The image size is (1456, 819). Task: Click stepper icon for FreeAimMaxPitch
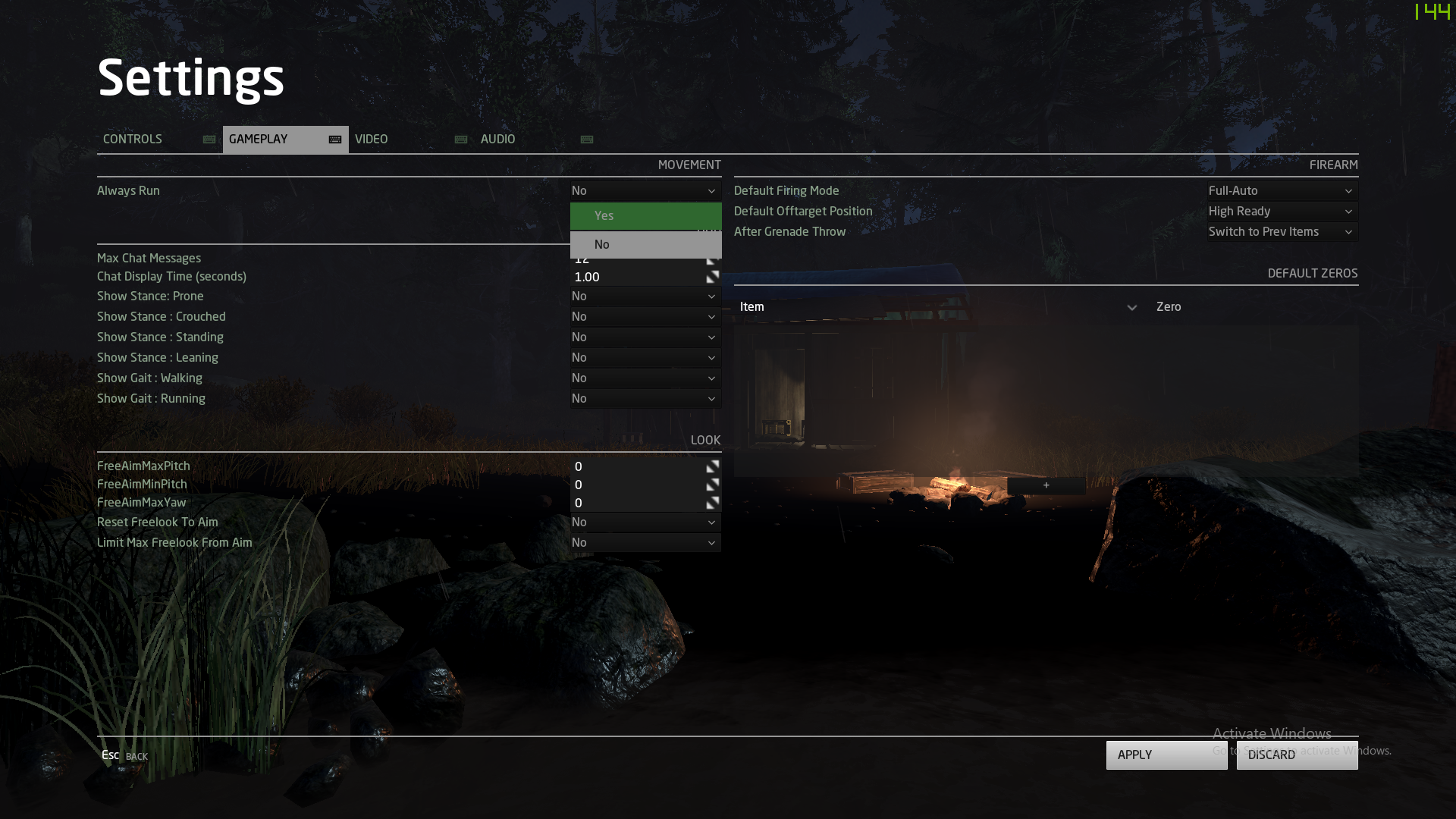[x=713, y=466]
